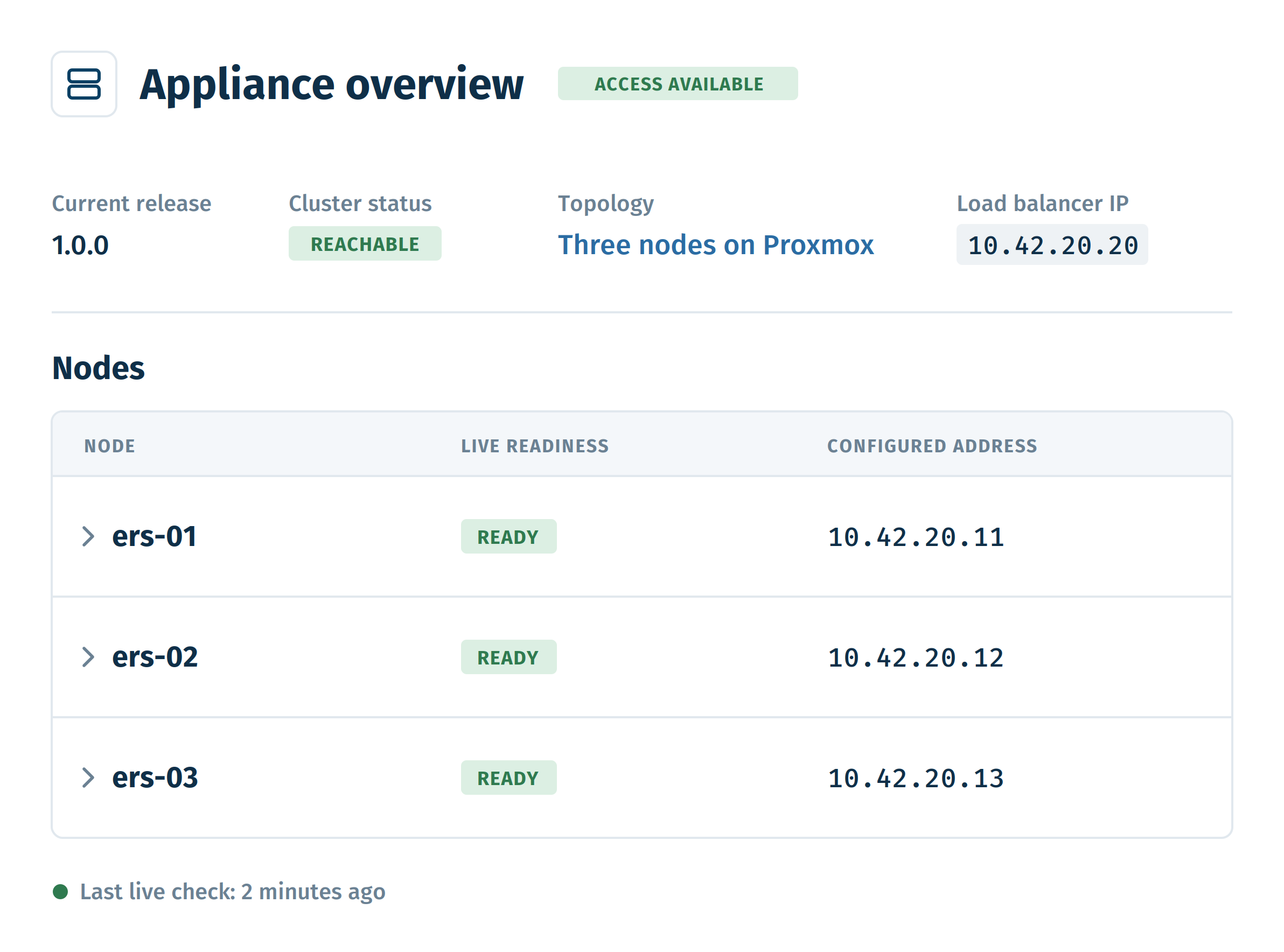This screenshot has height=952, width=1284.
Task: Click the Appliance overview heading
Action: [331, 84]
